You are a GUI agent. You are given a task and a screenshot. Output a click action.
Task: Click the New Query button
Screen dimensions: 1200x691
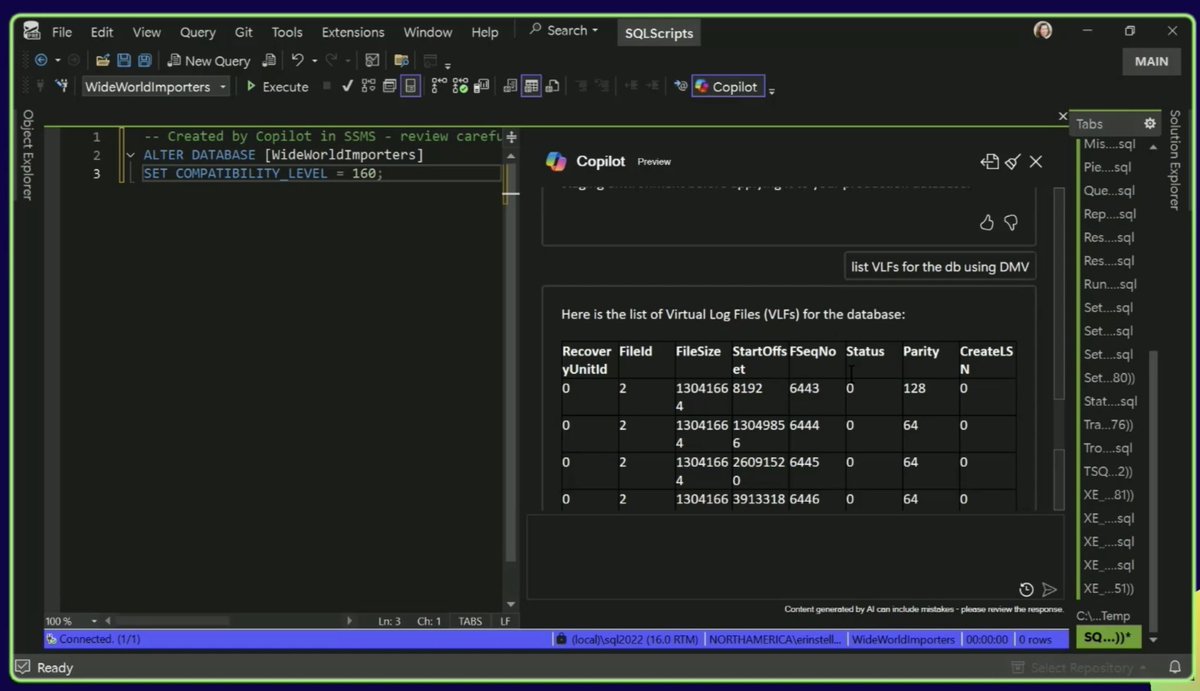208,61
